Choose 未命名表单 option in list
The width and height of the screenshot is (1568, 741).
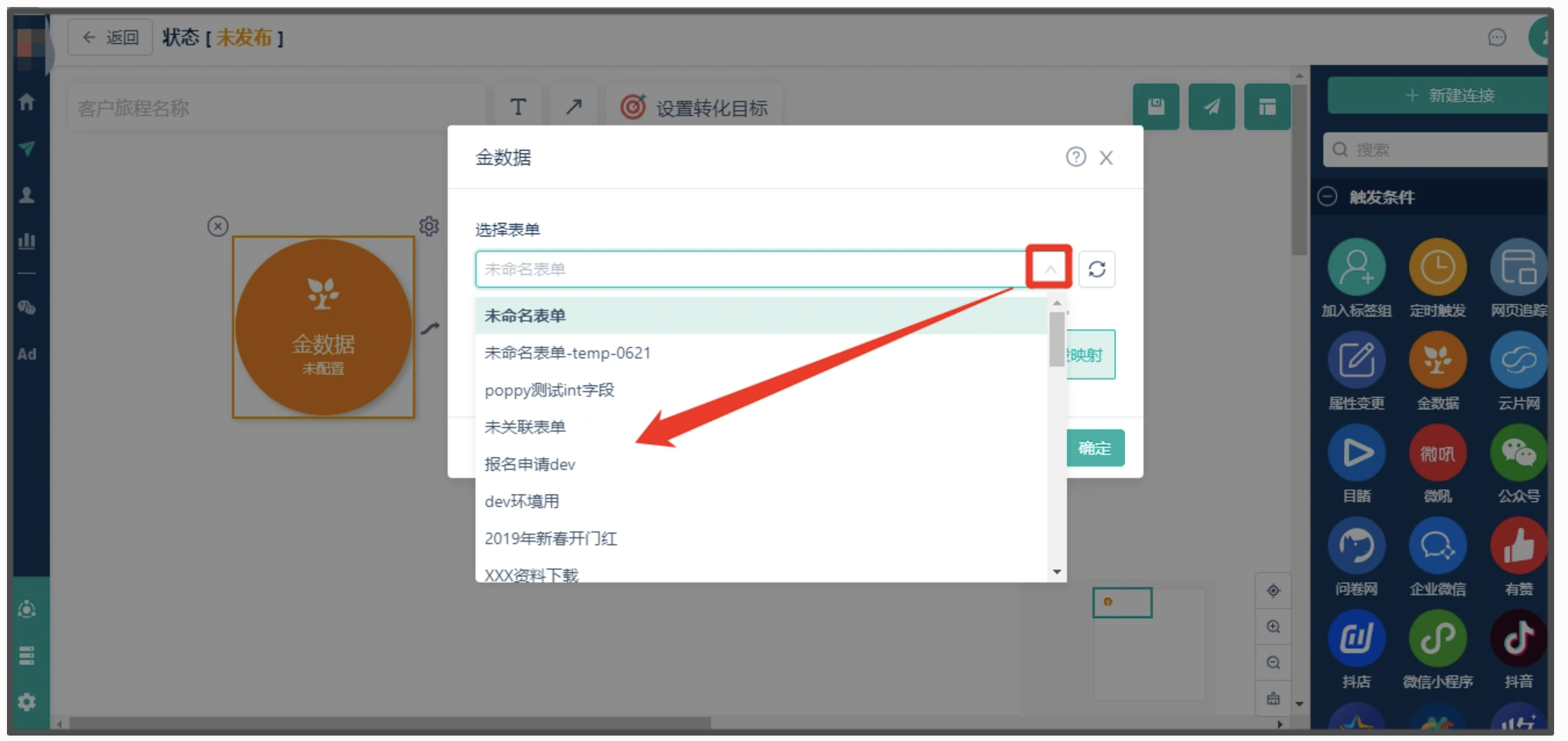click(x=762, y=316)
